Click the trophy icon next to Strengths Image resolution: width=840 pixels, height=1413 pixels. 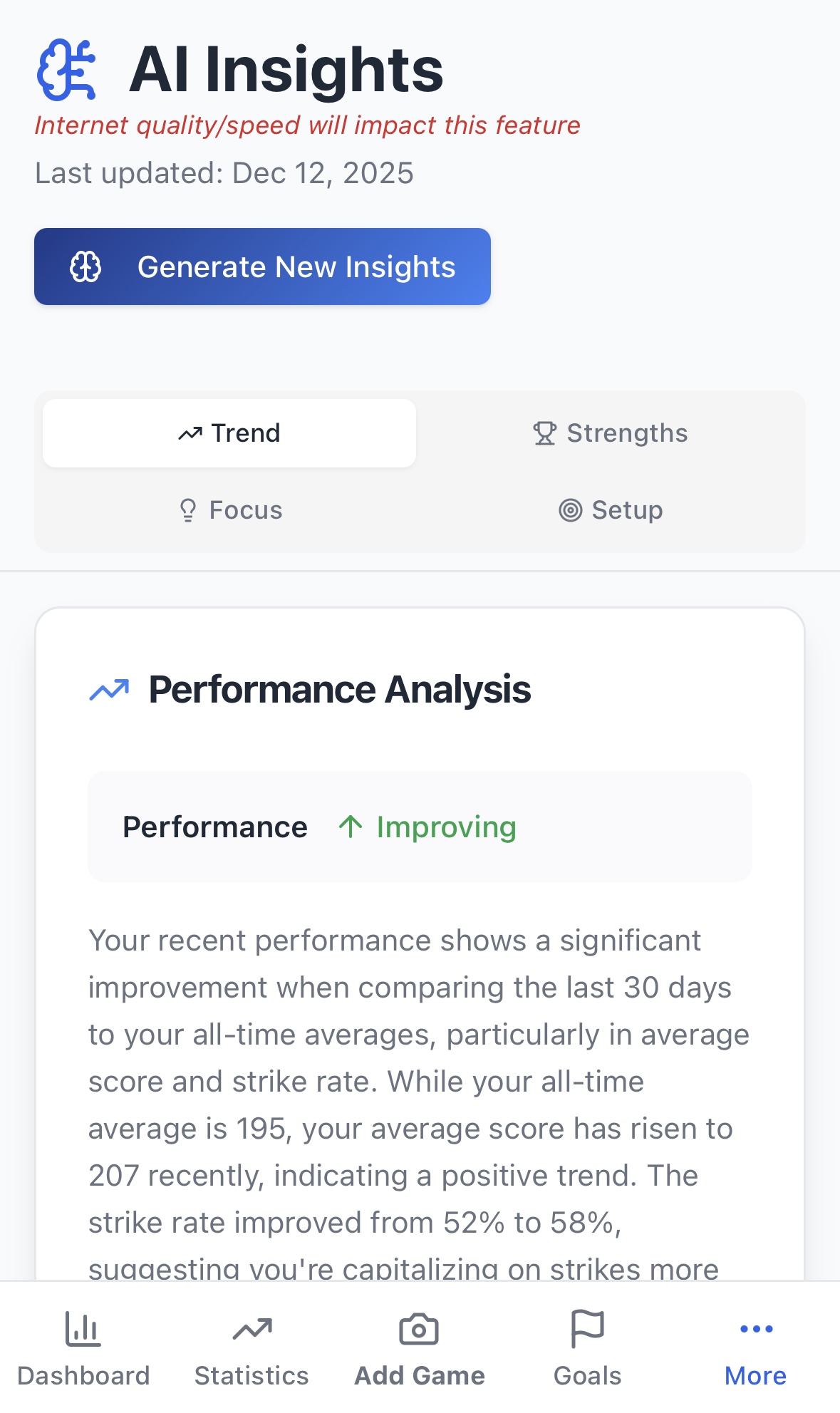click(x=544, y=433)
